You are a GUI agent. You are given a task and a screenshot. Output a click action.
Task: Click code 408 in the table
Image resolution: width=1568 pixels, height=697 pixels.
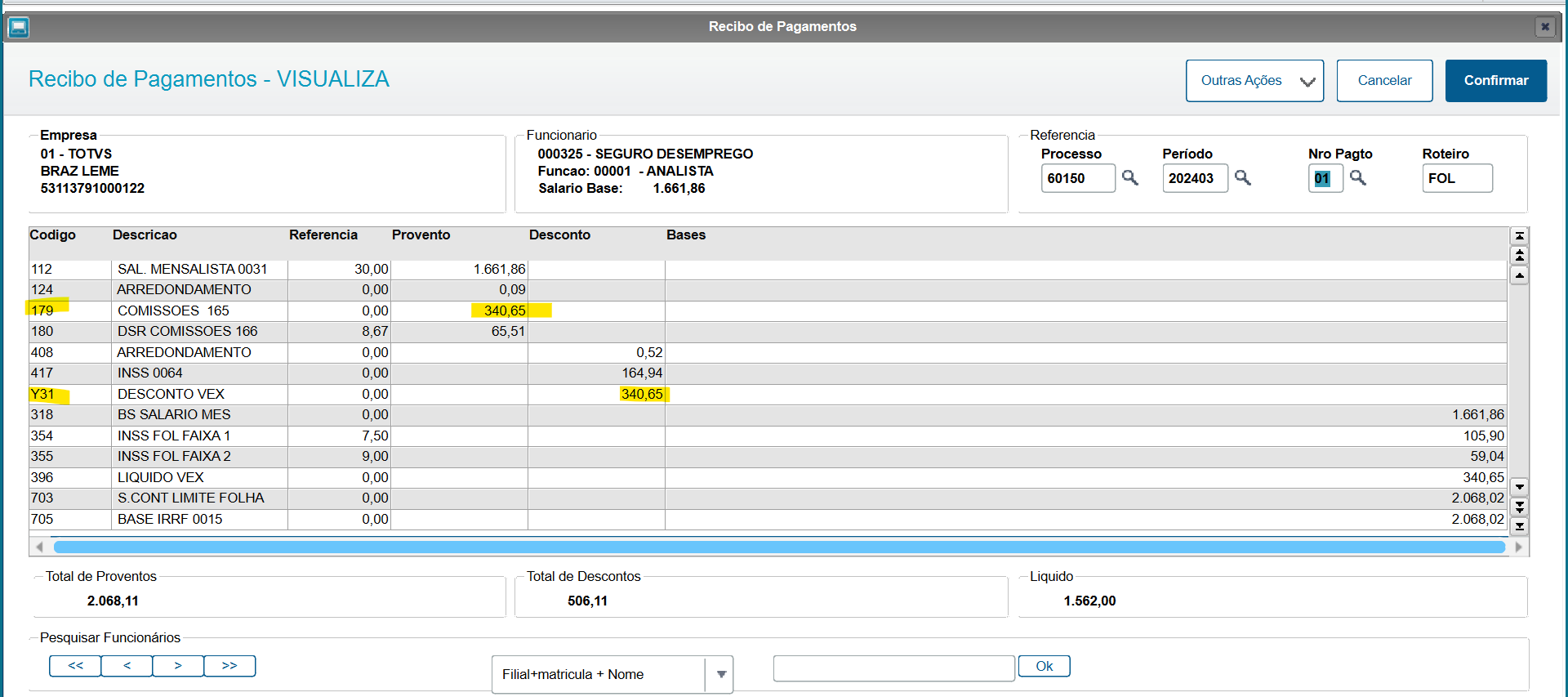tap(42, 352)
